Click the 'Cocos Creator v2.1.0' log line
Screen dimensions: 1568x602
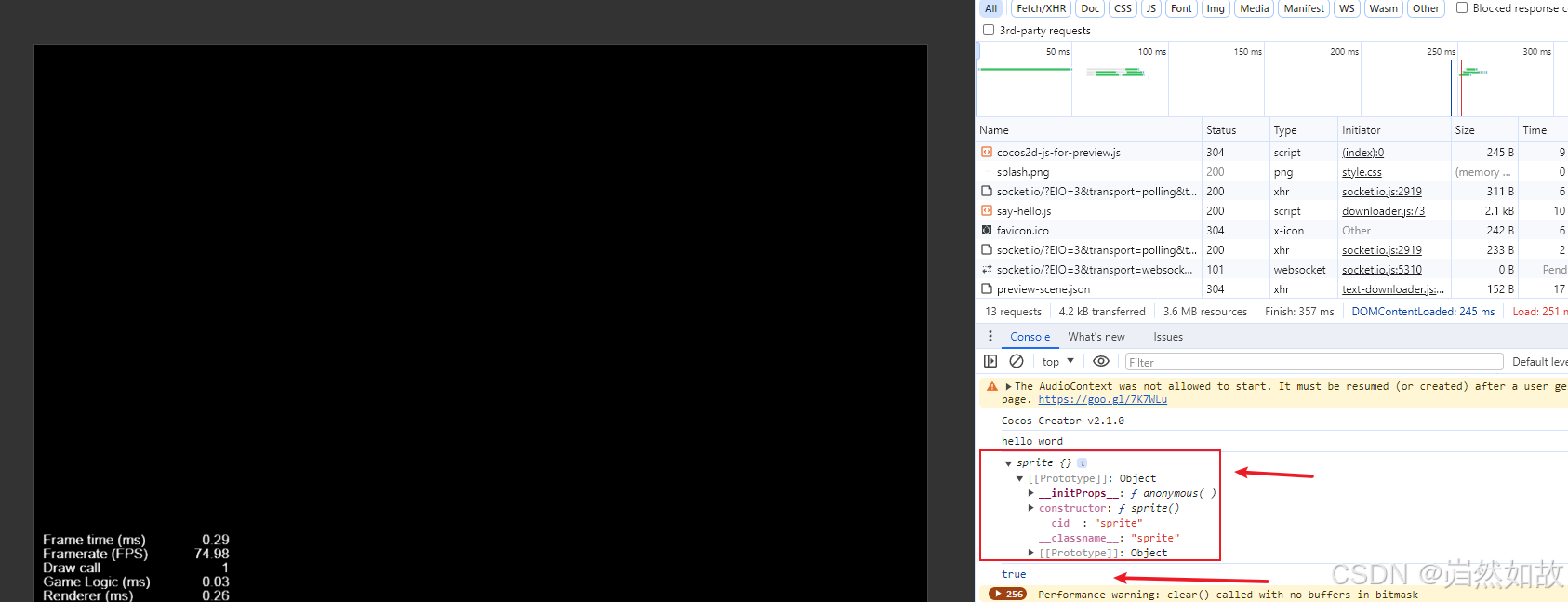pos(1063,421)
